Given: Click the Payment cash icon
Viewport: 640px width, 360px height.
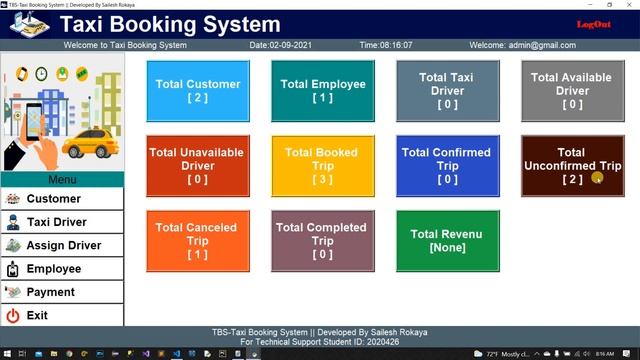Looking at the screenshot, I should 13,292.
